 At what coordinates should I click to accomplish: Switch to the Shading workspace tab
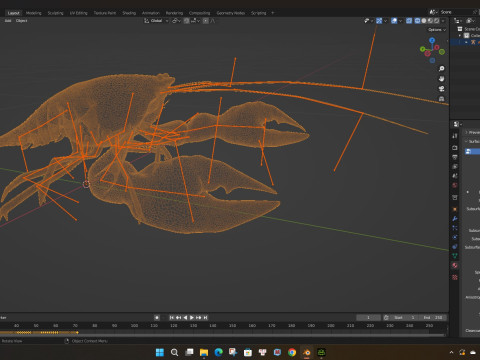129,13
